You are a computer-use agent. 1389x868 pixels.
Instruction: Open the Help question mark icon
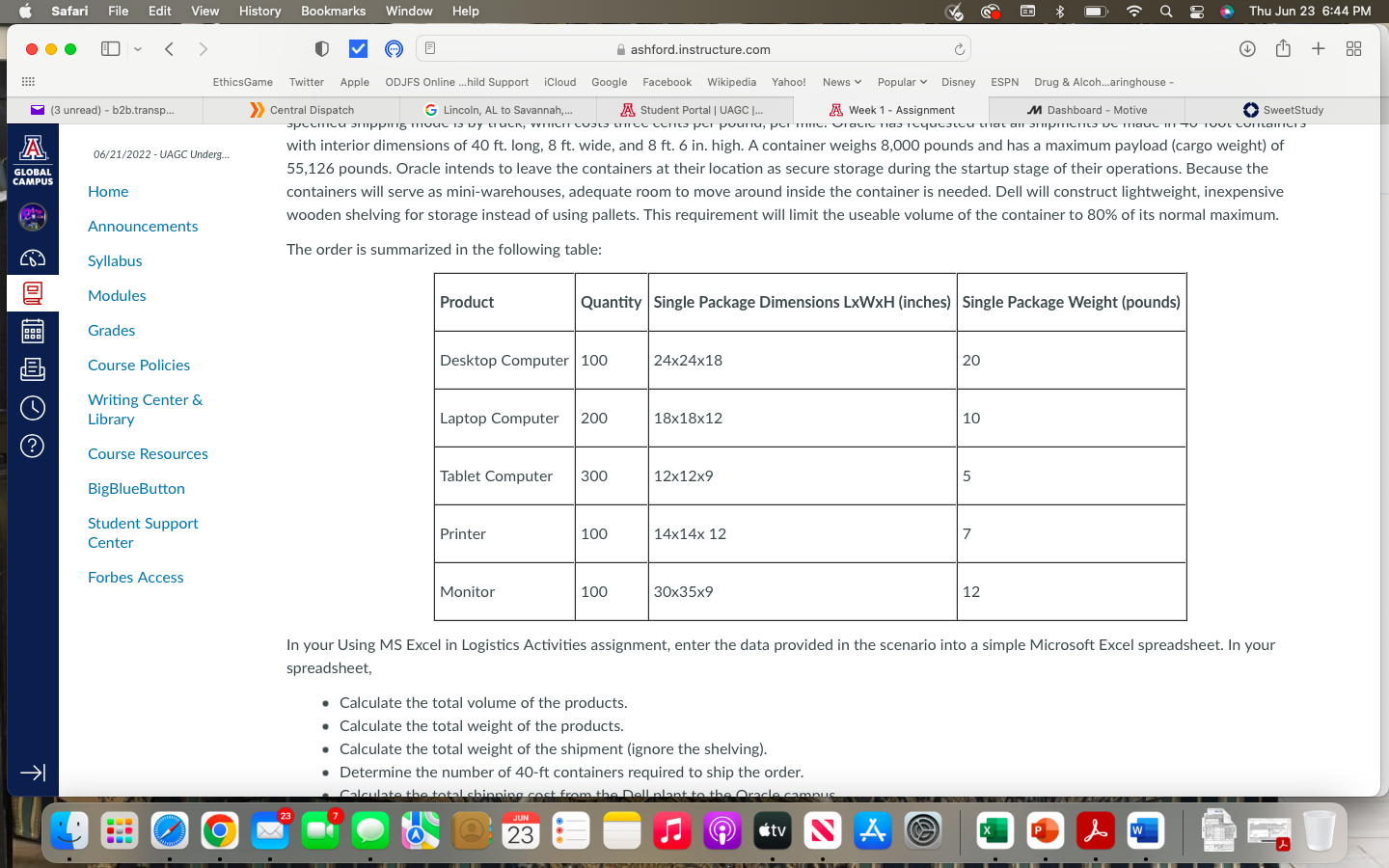point(33,446)
